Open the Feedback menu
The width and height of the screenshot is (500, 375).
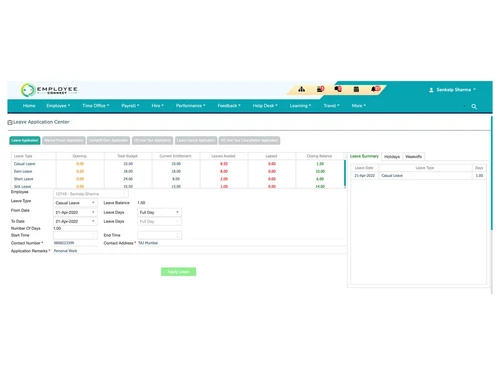click(x=229, y=106)
